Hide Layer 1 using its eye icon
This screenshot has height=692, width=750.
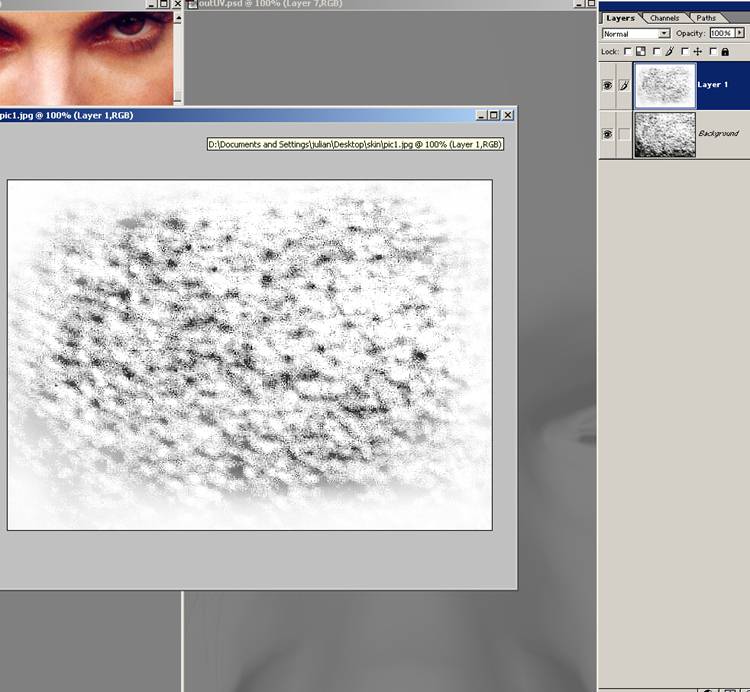click(x=607, y=86)
